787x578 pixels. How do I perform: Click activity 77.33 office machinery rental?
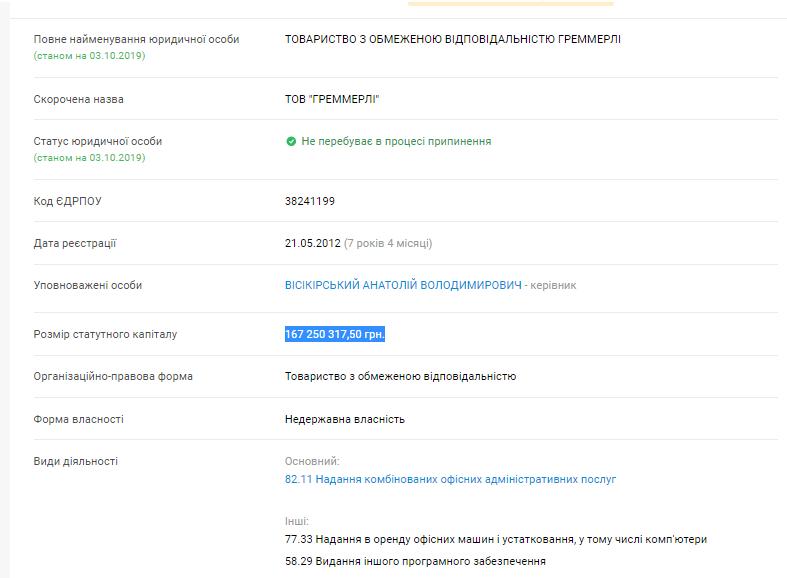(495, 539)
